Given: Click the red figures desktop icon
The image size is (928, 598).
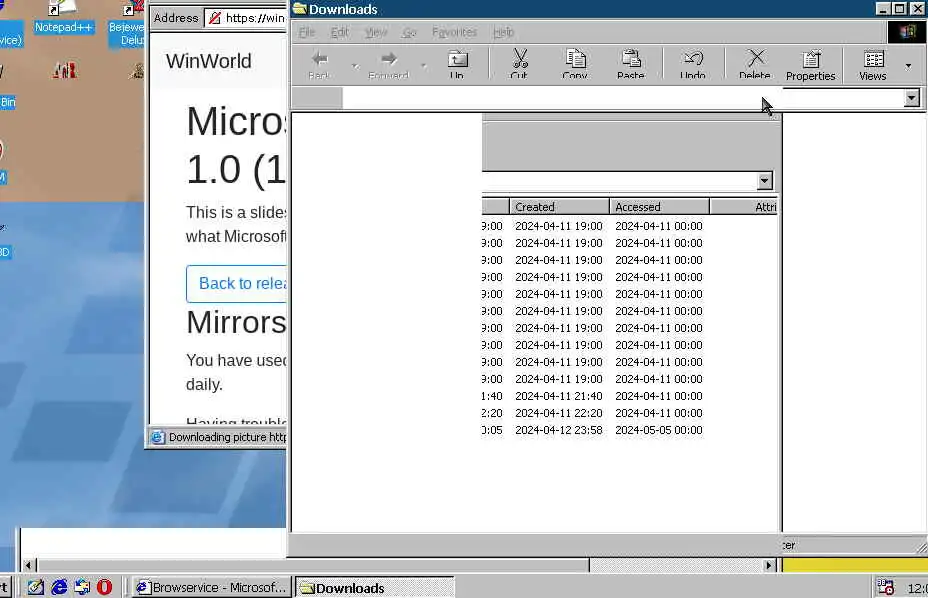Looking at the screenshot, I should click(65, 70).
